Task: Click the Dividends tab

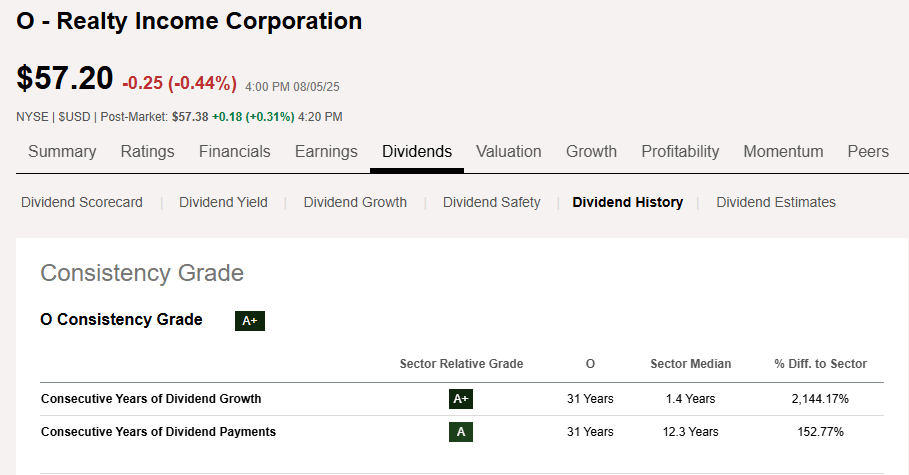Action: coord(417,152)
